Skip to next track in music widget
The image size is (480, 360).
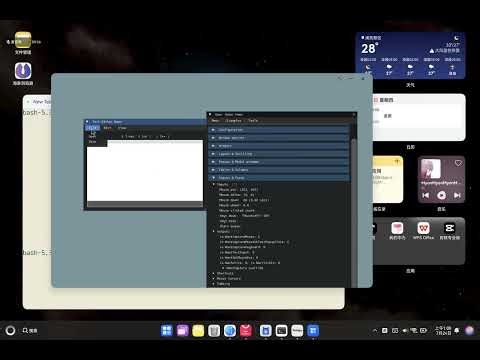pos(457,195)
